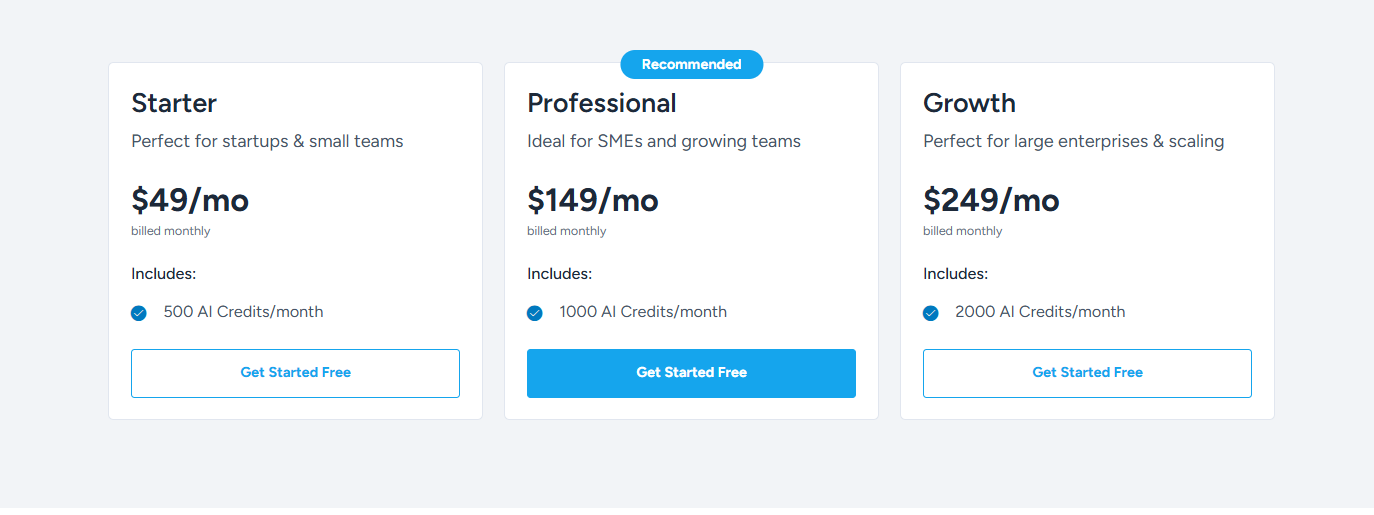
Task: Click the Growth plan heading
Action: (969, 103)
